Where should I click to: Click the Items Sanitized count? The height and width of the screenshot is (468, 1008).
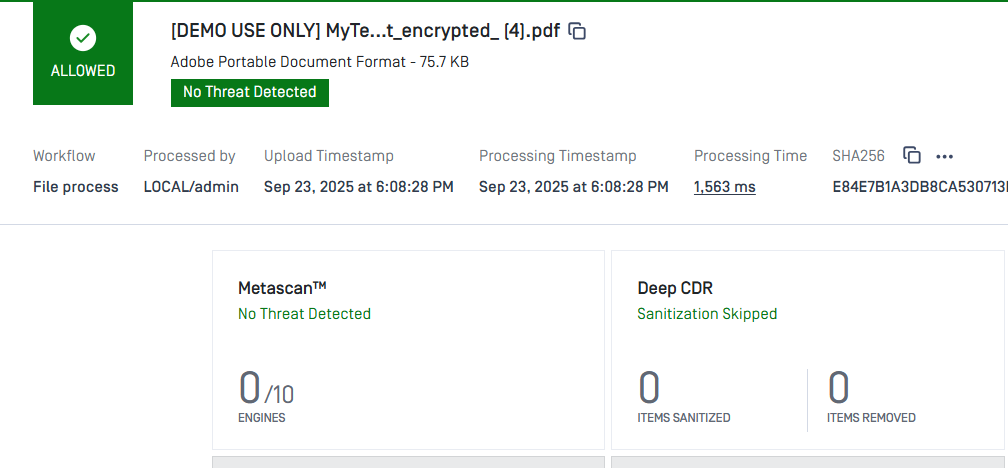click(649, 388)
